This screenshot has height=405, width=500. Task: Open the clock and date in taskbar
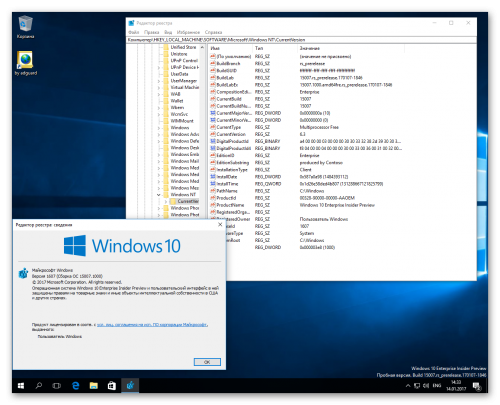pyautogui.click(x=456, y=386)
